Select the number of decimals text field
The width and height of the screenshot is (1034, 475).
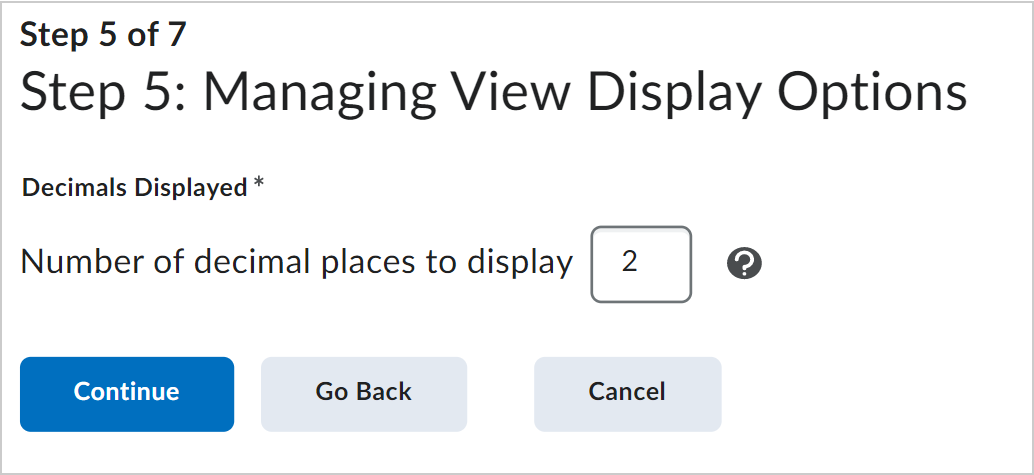tap(641, 265)
